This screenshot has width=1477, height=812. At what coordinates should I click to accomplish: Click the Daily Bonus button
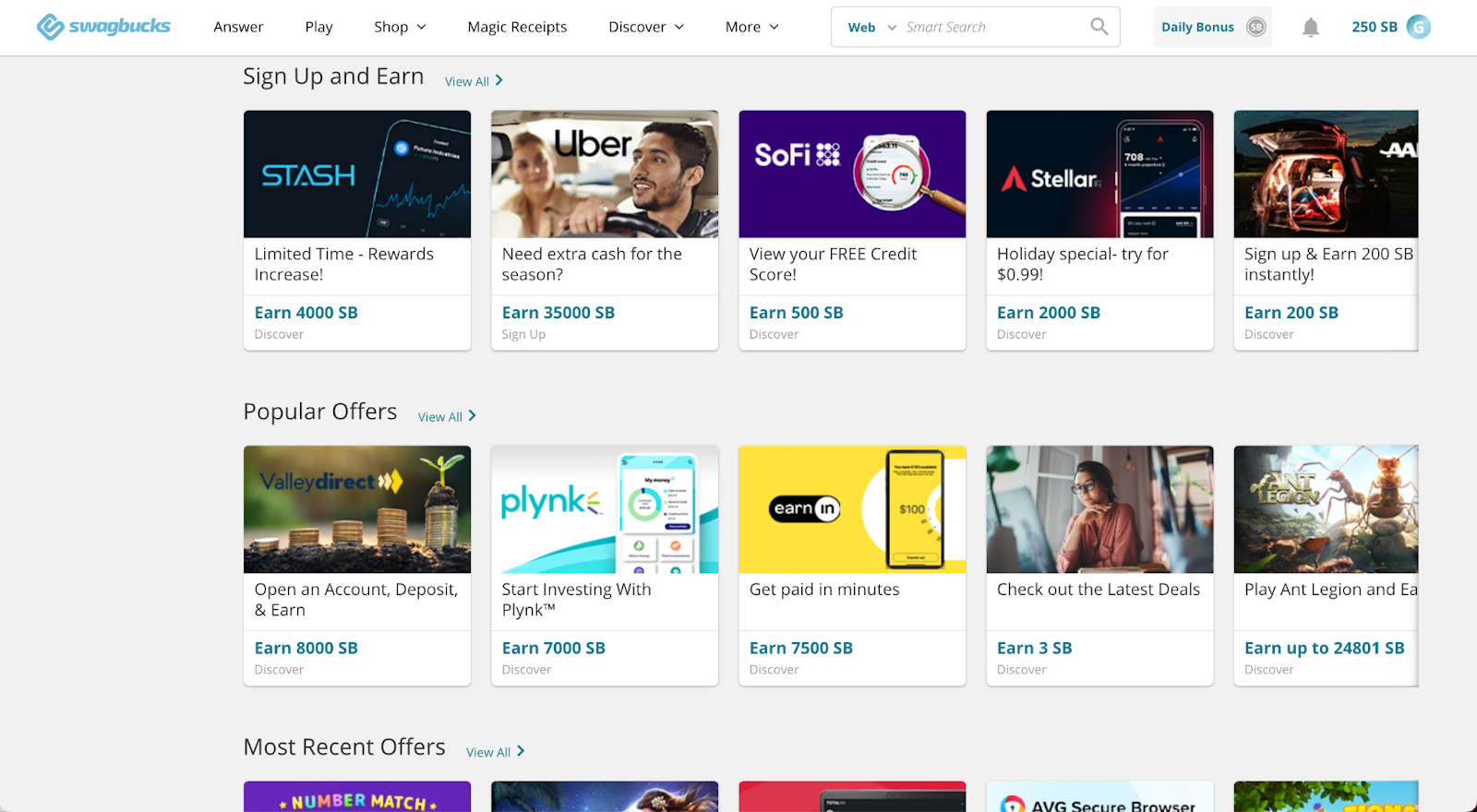1212,27
